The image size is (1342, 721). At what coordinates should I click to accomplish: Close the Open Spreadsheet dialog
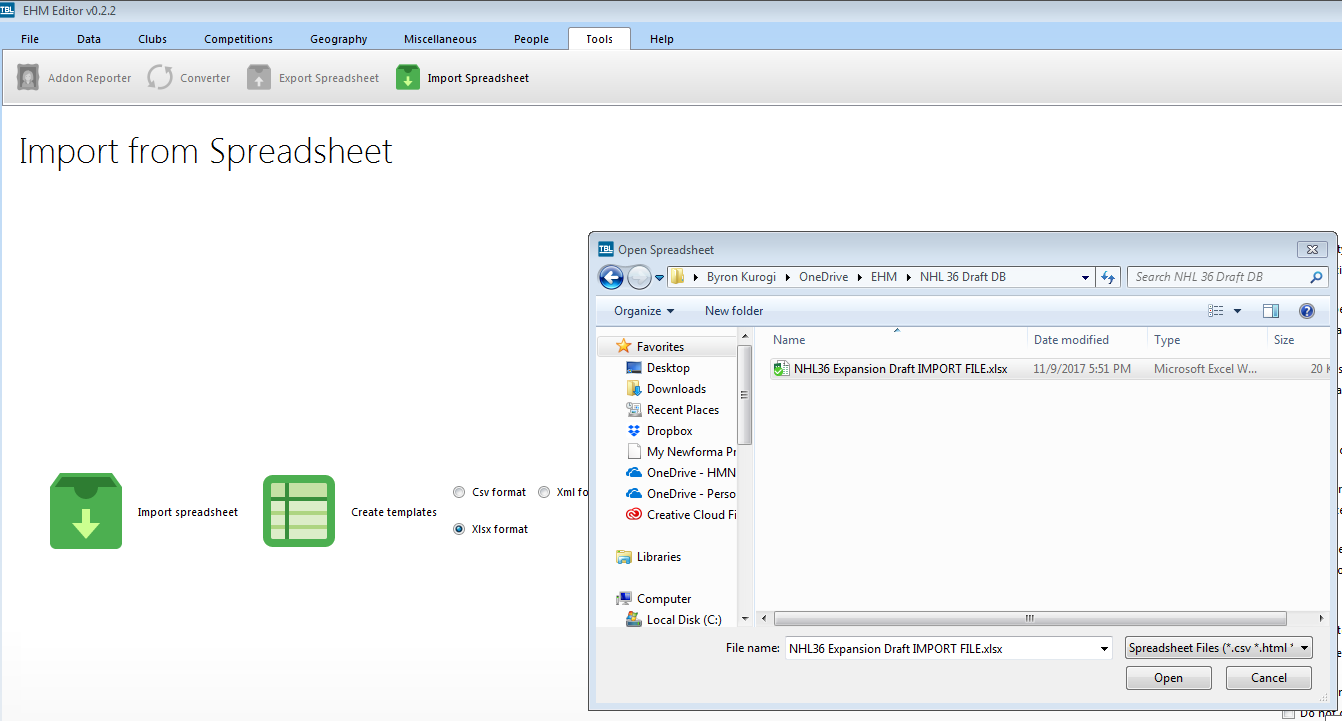click(1313, 249)
